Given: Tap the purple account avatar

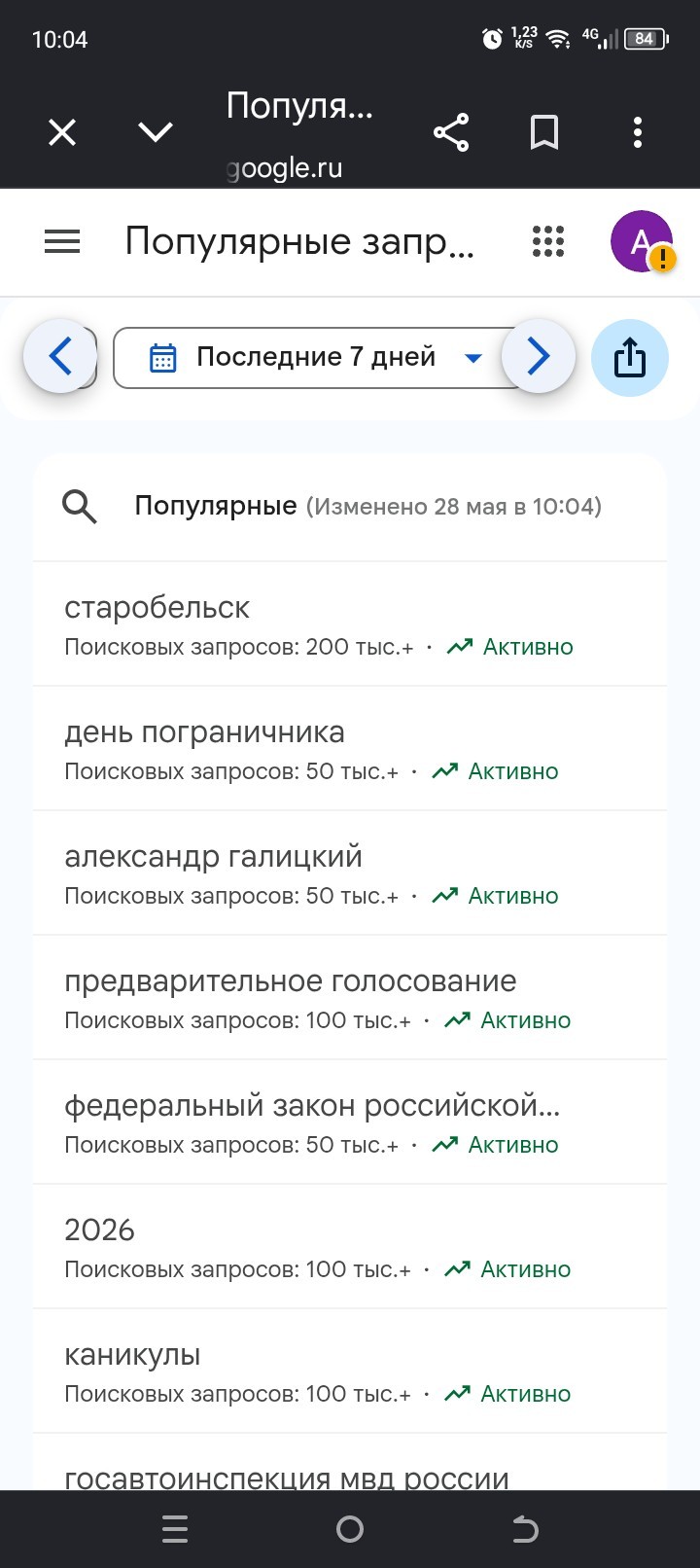Looking at the screenshot, I should click(642, 241).
